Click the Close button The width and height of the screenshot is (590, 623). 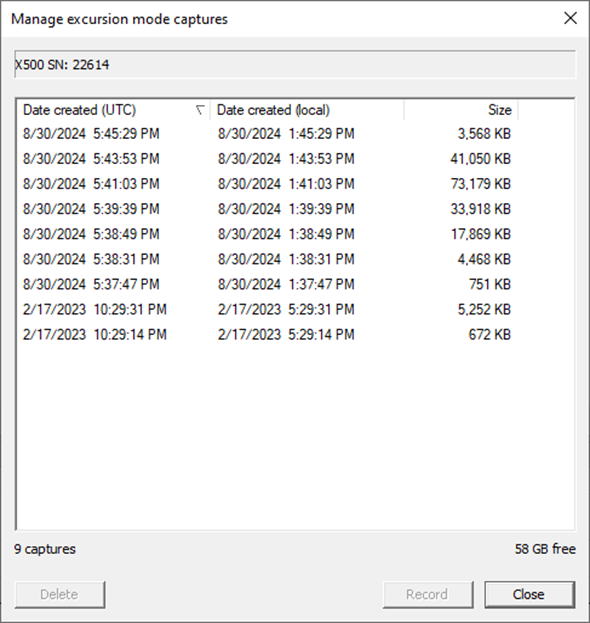click(529, 594)
